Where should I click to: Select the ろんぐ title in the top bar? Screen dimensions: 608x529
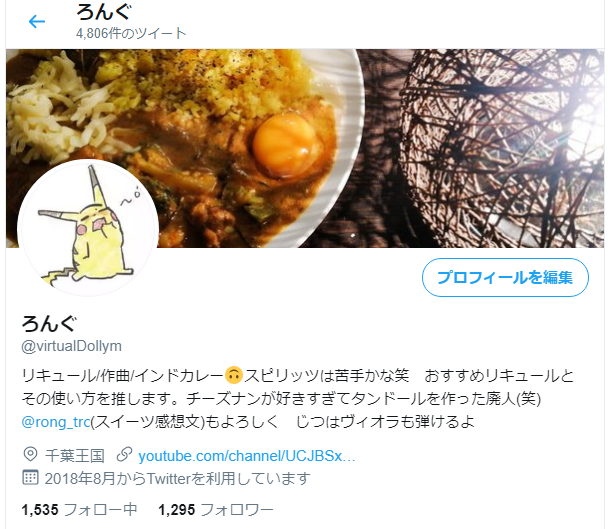click(x=104, y=12)
